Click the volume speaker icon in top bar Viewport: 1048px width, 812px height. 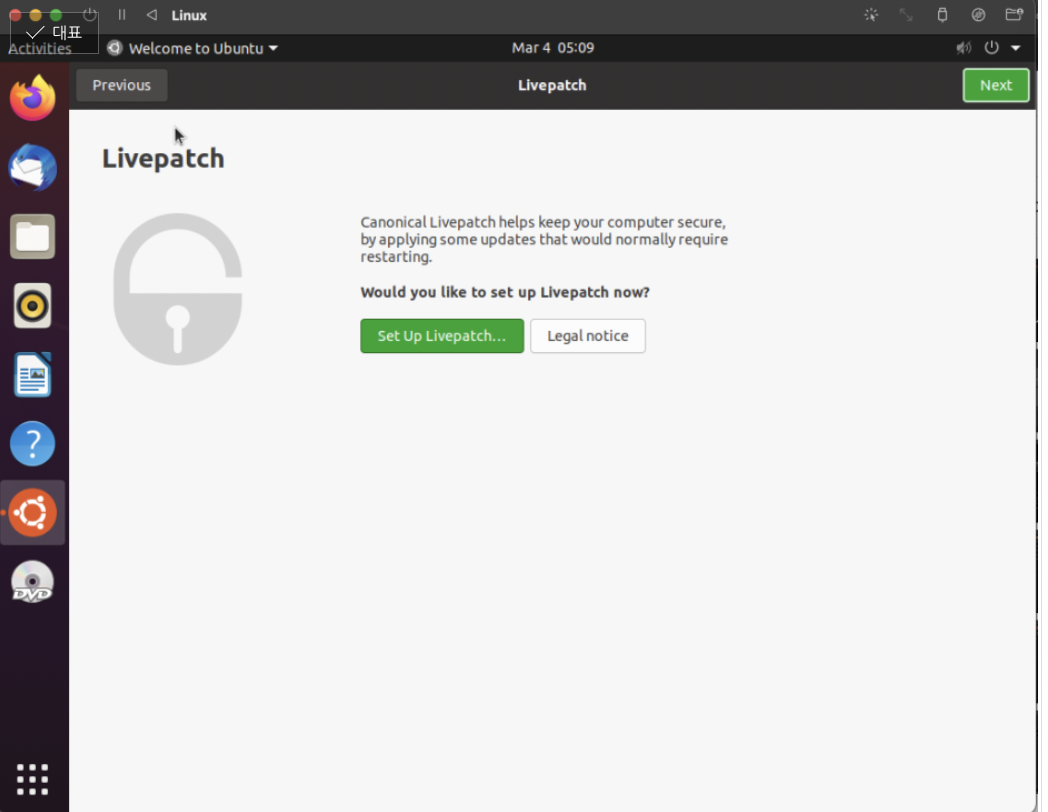click(x=963, y=48)
